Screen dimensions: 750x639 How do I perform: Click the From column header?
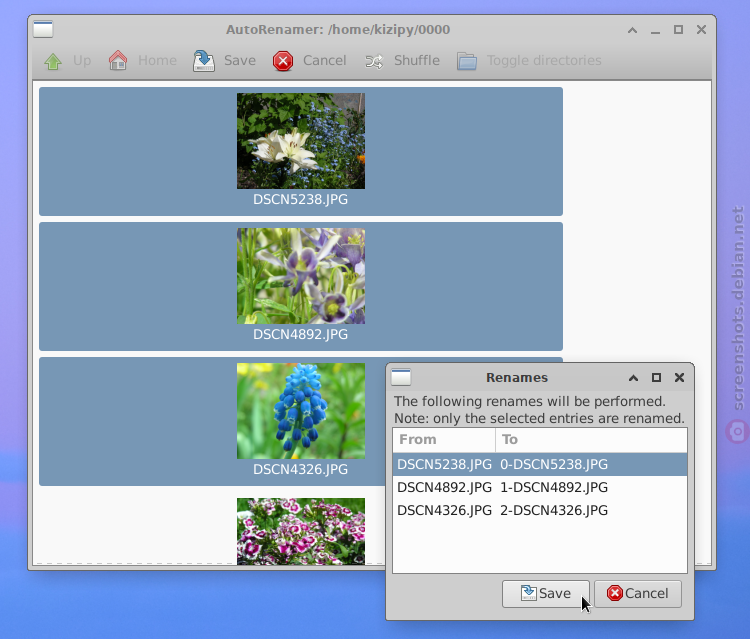coord(444,440)
